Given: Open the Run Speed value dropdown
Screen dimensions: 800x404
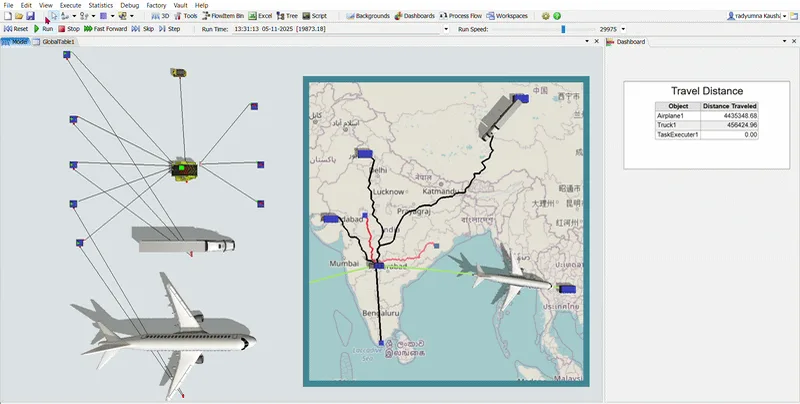Looking at the screenshot, I should (x=623, y=29).
